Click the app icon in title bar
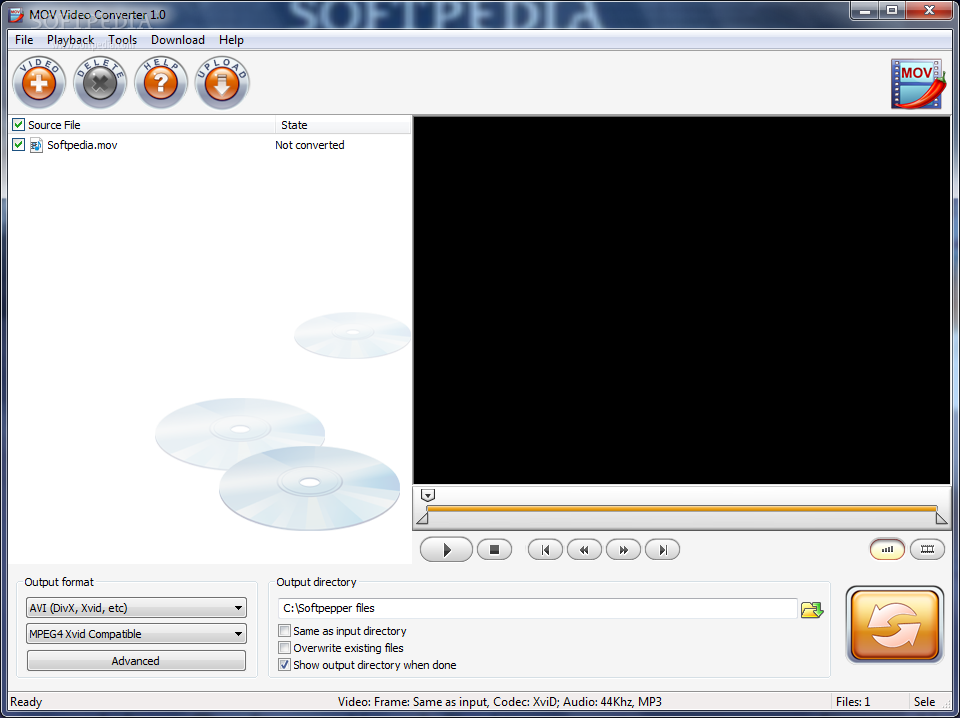 coord(18,14)
